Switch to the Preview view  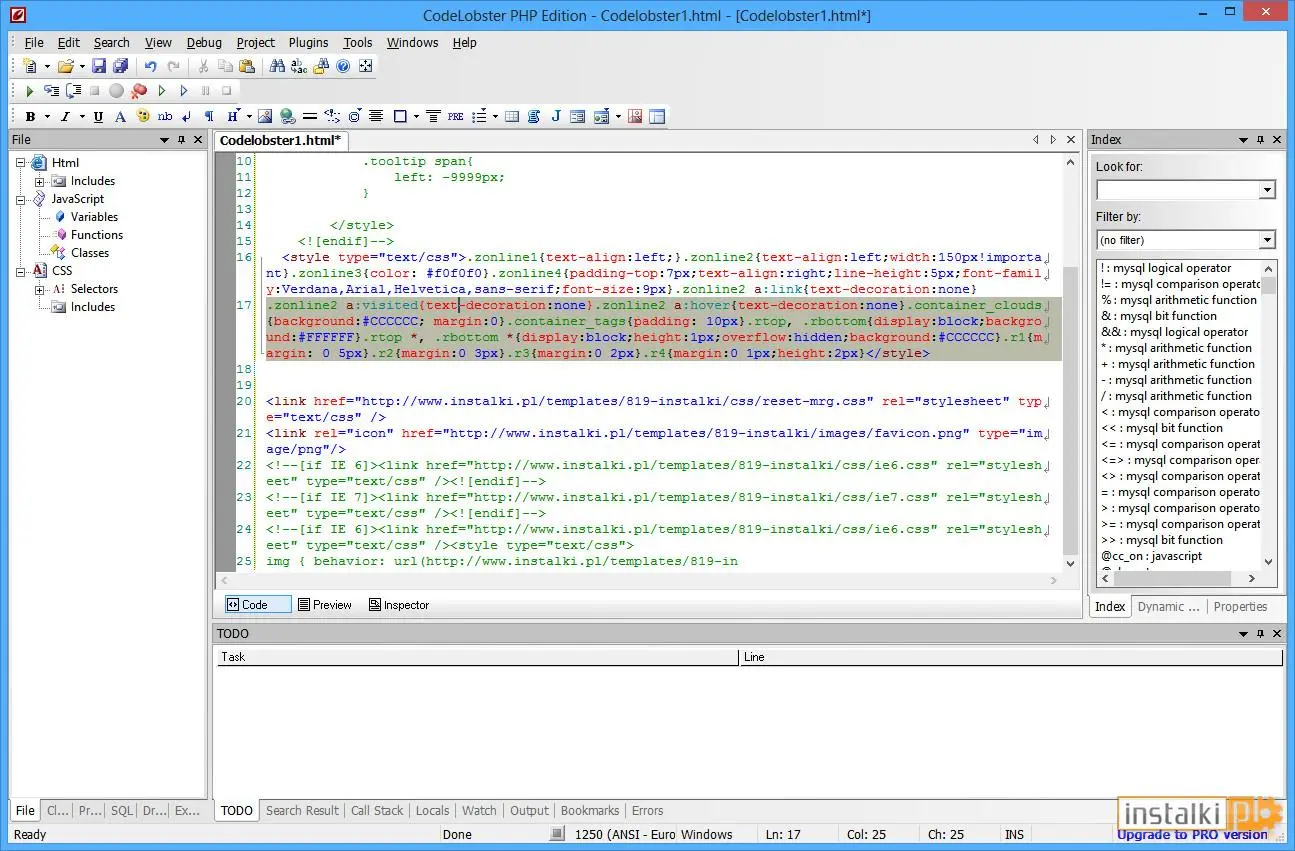(x=325, y=605)
